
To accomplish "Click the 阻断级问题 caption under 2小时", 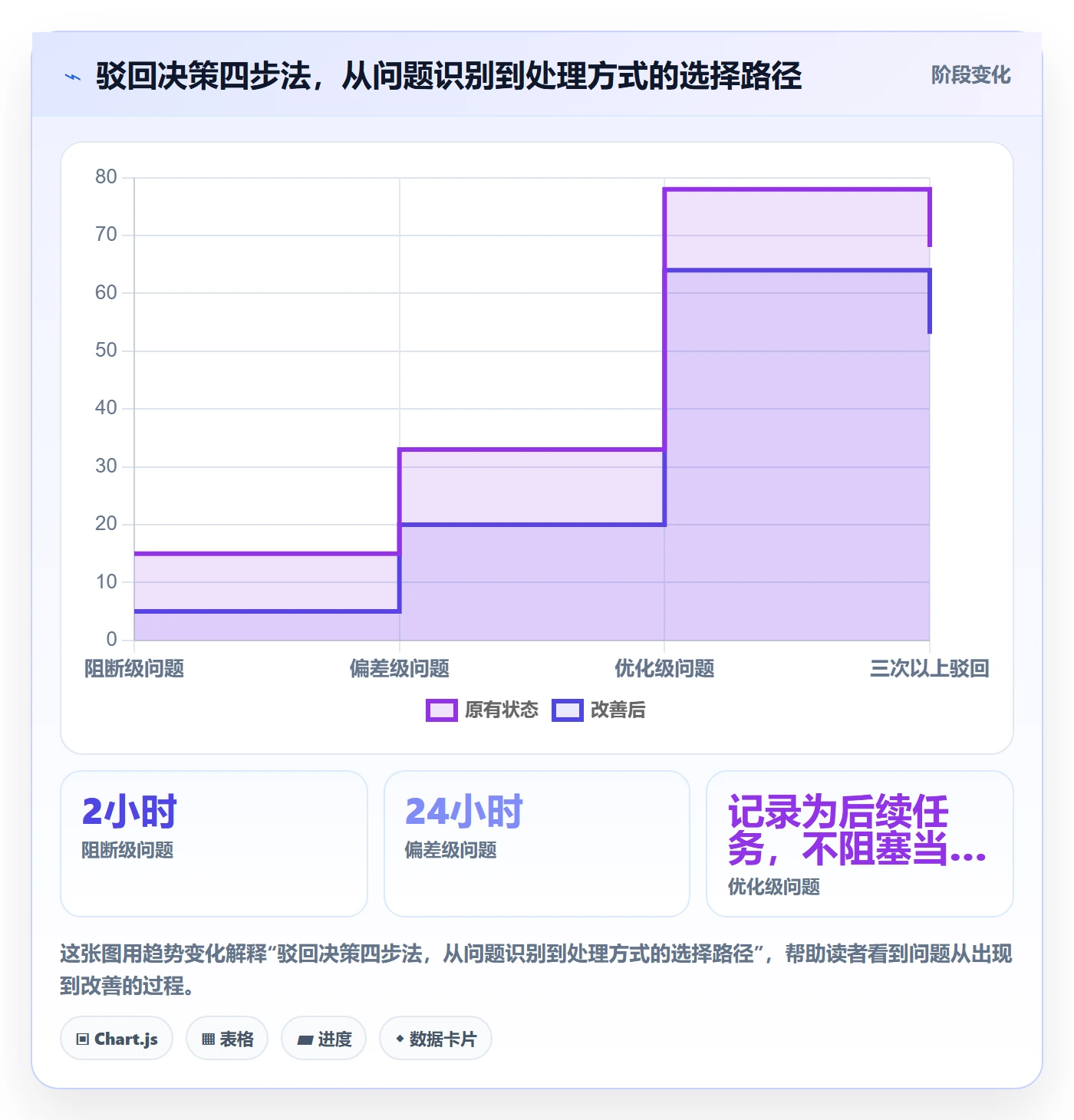I will [x=127, y=850].
